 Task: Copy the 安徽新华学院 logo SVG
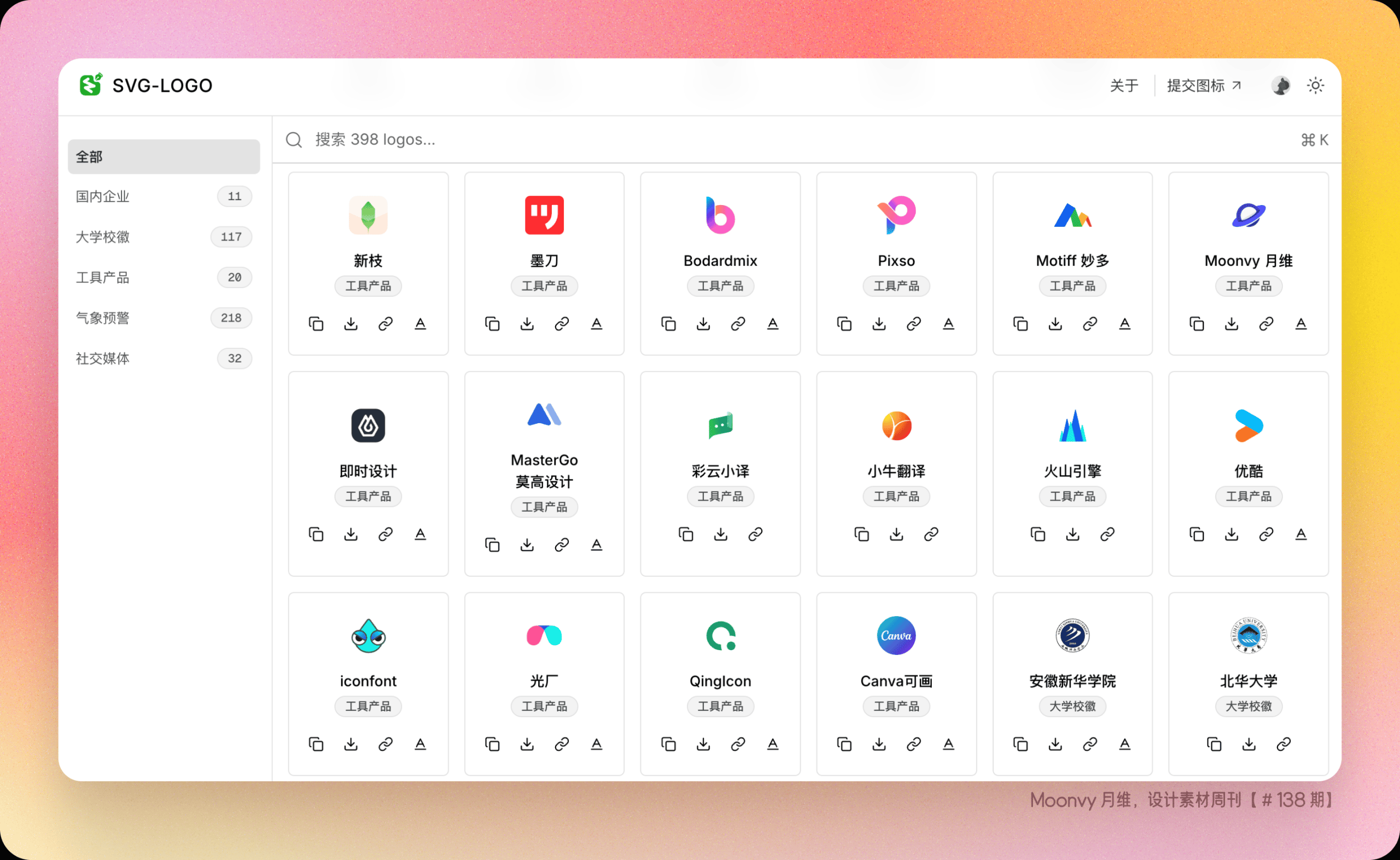click(x=1021, y=744)
